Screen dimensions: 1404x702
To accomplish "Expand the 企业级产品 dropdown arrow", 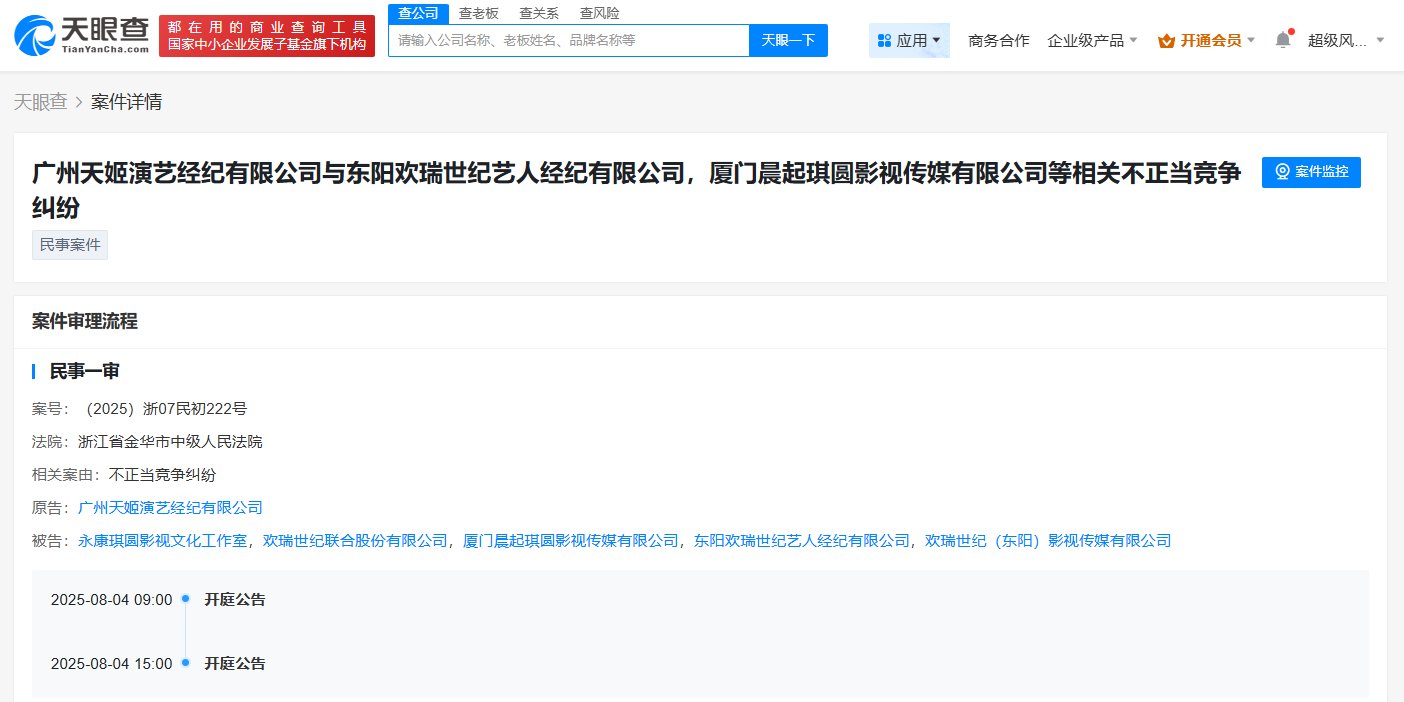I will 1133,41.
